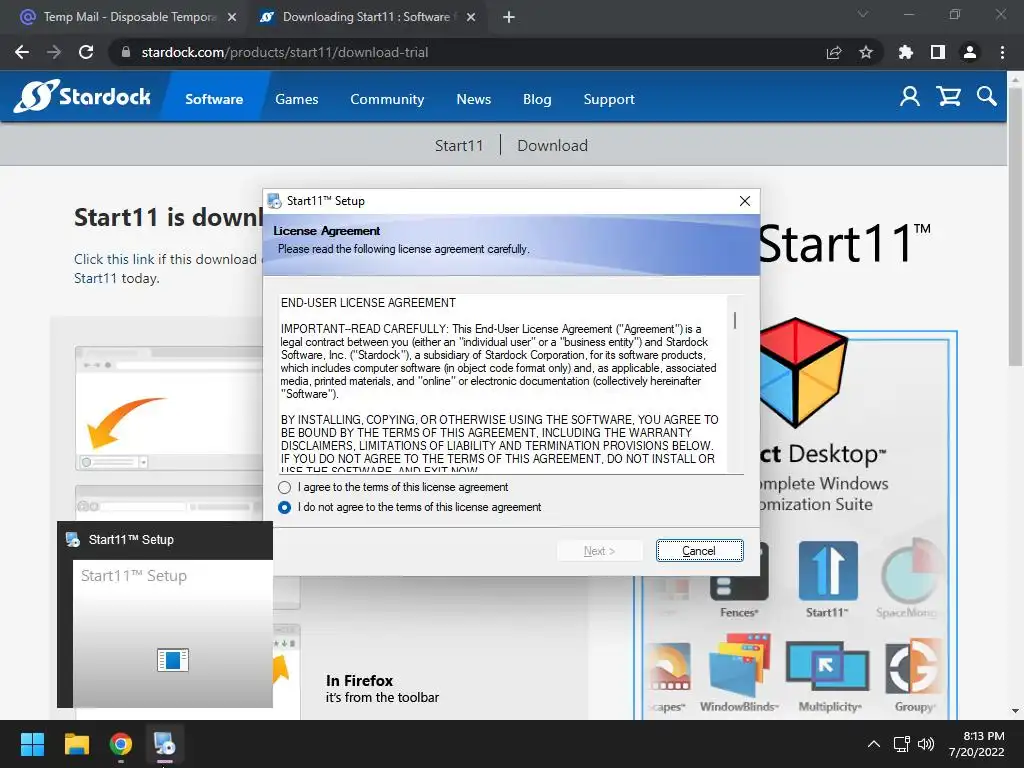Click the page scrollbar down arrow
Screen dimensions: 1024x768
click(x=1015, y=711)
